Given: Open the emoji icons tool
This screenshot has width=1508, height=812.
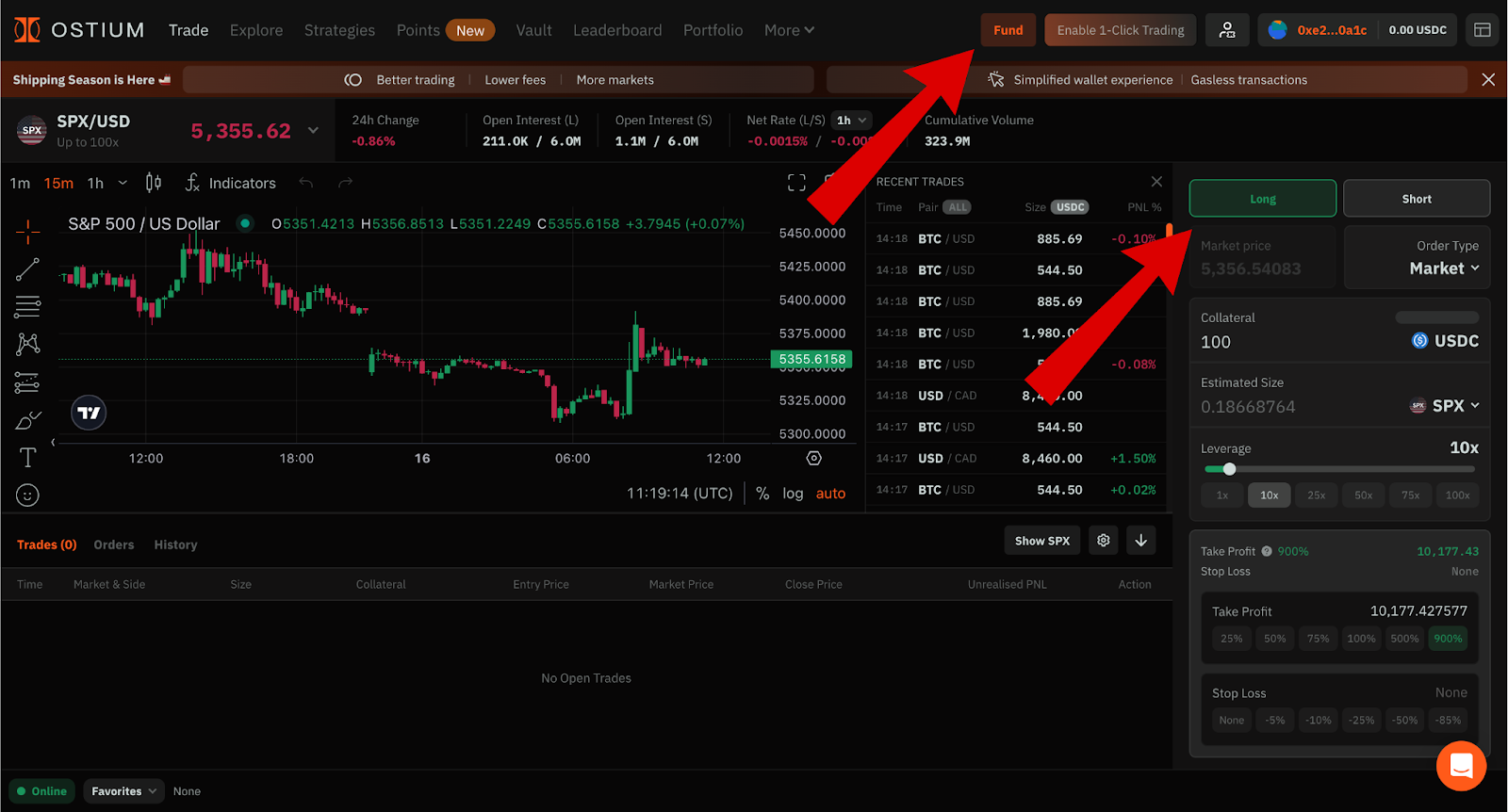Looking at the screenshot, I should [27, 495].
